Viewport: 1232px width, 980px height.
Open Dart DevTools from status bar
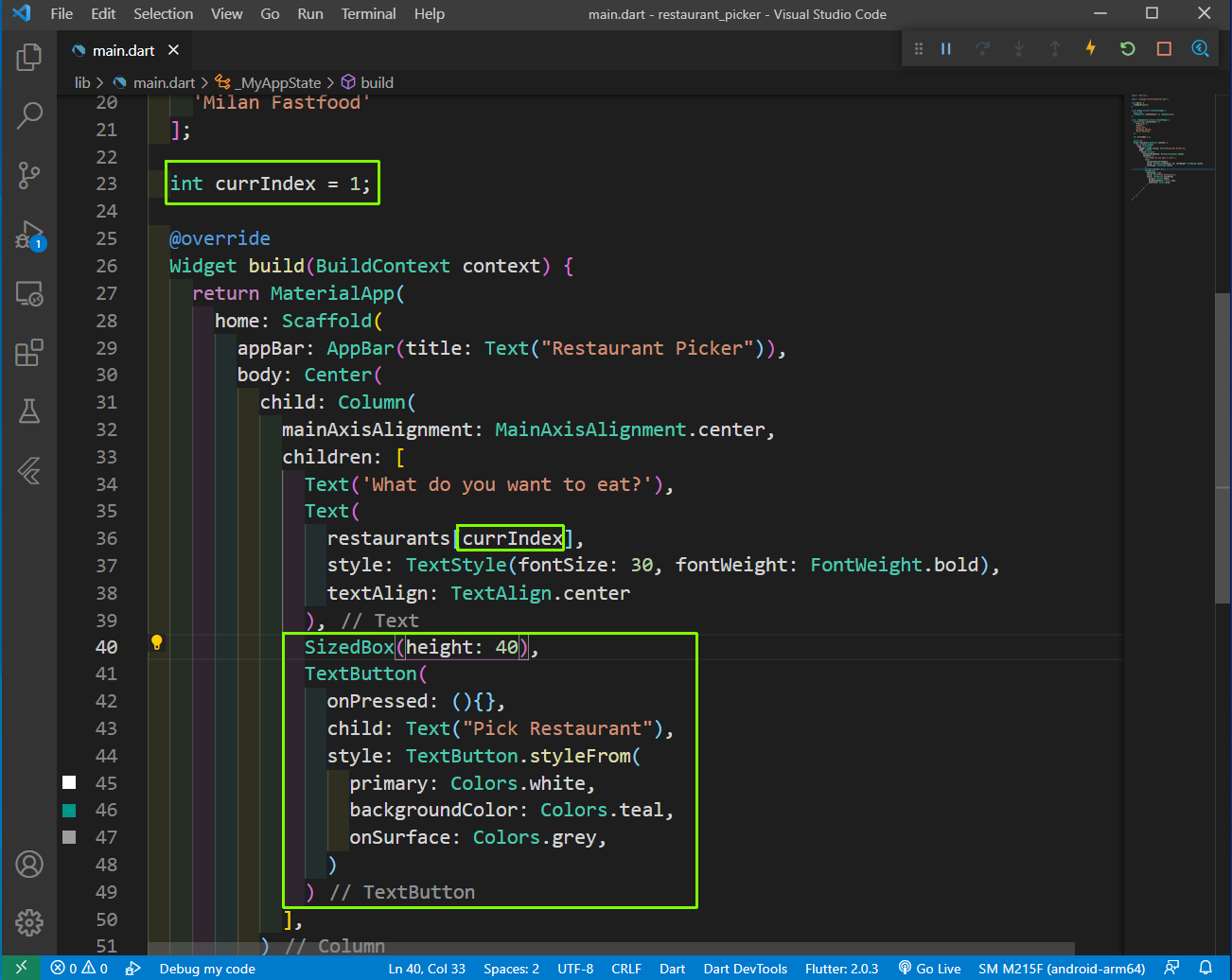(x=745, y=968)
